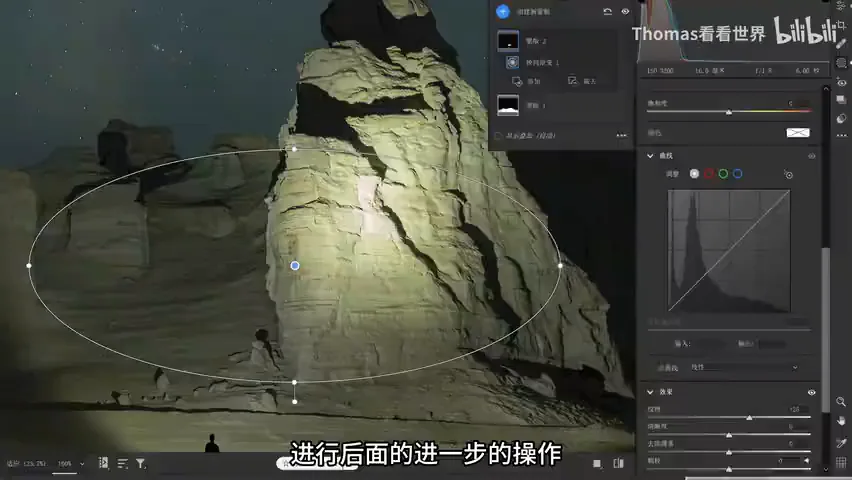The image size is (852, 480).
Task: Open the Snapshots icon in tool strip
Action: click(x=841, y=100)
